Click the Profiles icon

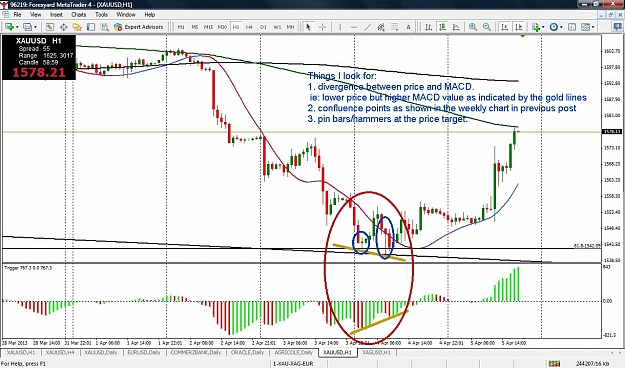pos(28,27)
